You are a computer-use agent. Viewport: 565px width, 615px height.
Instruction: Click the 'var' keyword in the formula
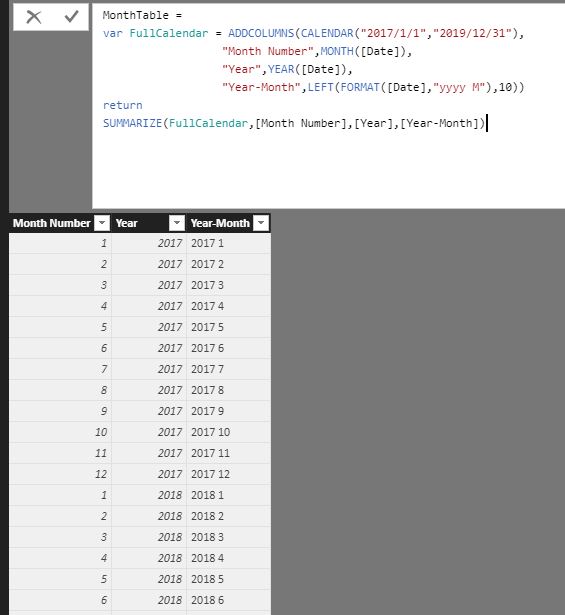[x=113, y=33]
